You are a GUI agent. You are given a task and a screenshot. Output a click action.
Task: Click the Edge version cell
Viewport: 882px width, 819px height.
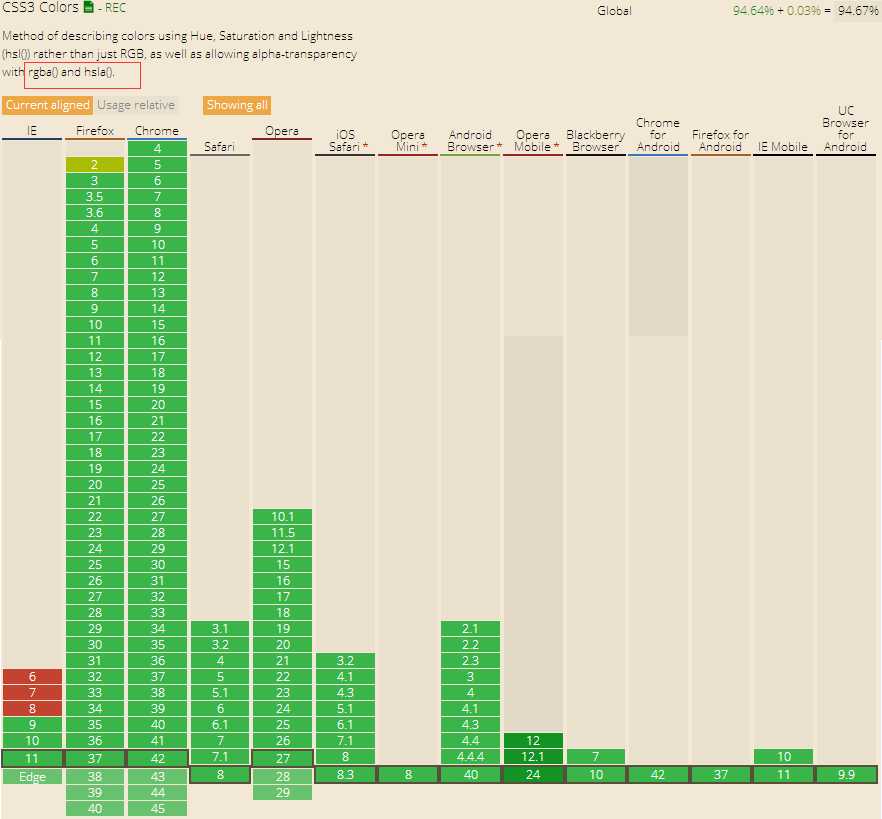(32, 777)
